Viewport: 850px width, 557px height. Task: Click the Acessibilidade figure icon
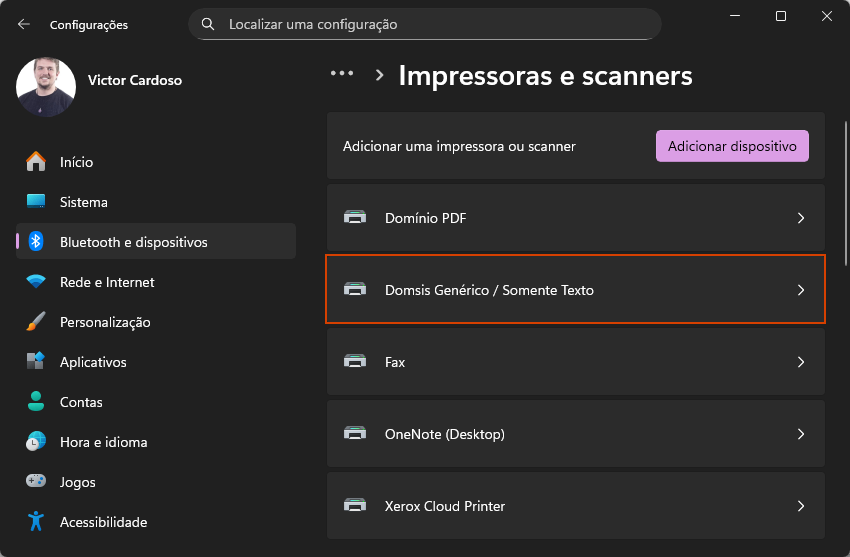click(36, 522)
